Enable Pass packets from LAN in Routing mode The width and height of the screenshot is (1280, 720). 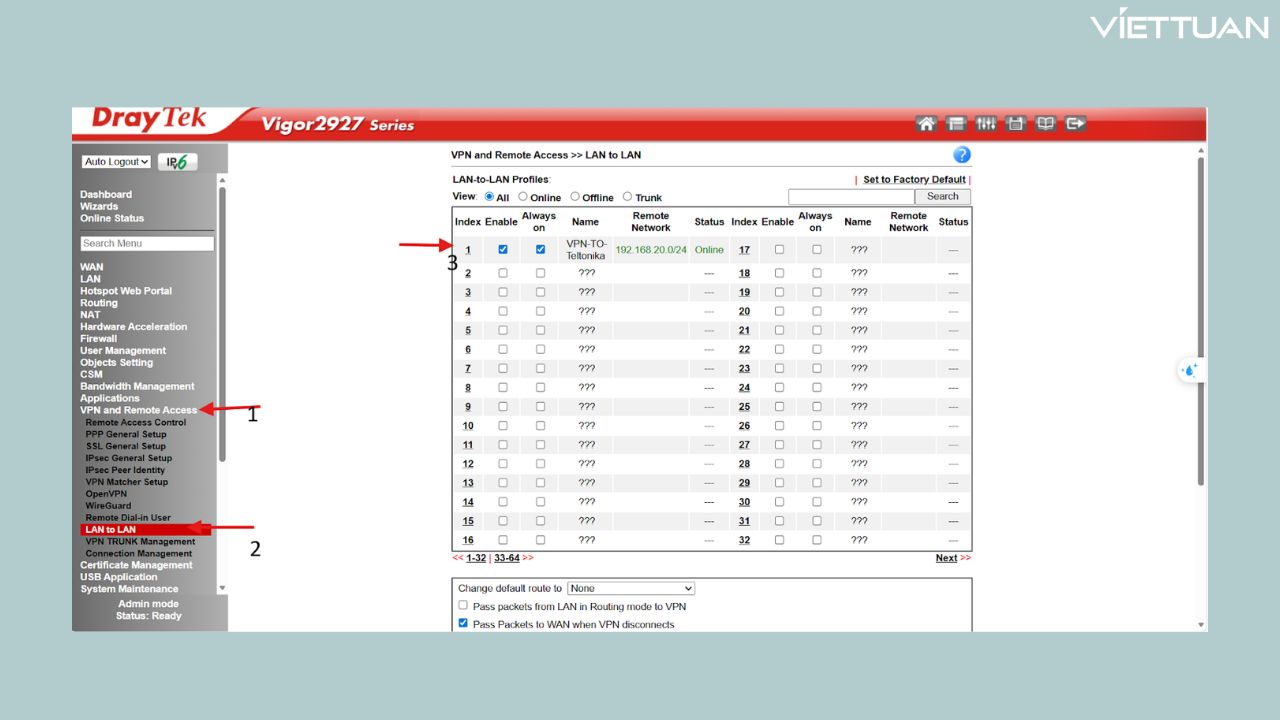point(463,605)
